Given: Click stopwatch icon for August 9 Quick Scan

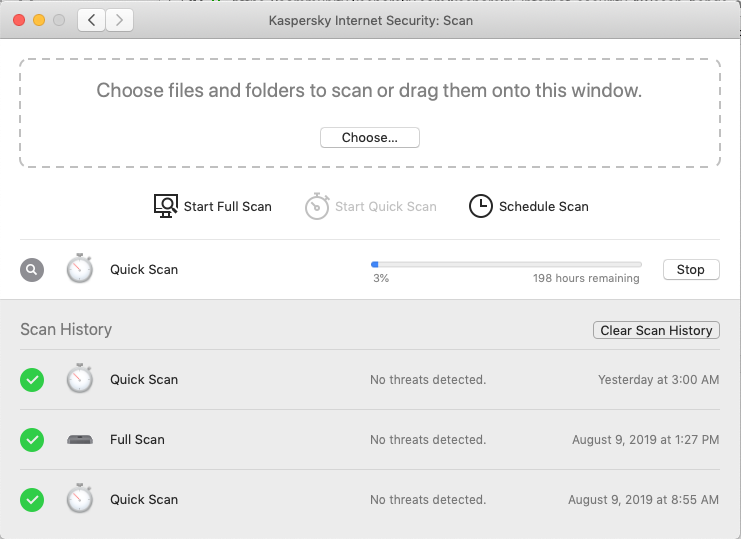Looking at the screenshot, I should click(80, 499).
